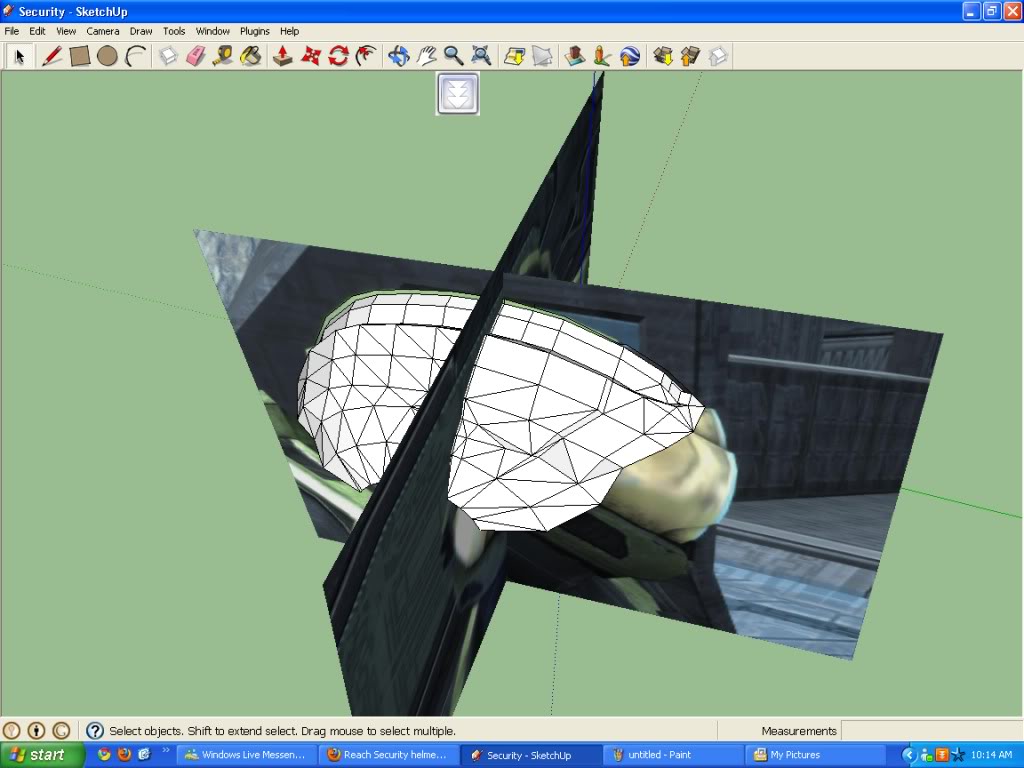The image size is (1024, 768).
Task: Open the View menu
Action: [x=66, y=31]
